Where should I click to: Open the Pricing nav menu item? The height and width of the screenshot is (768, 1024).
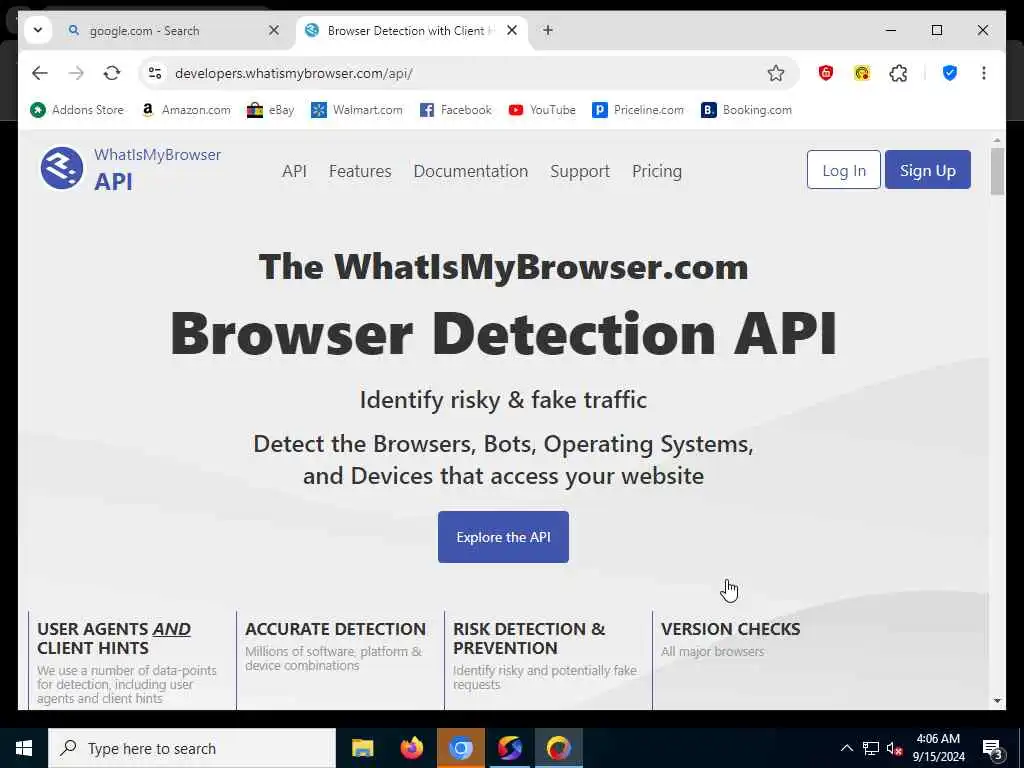pos(656,171)
